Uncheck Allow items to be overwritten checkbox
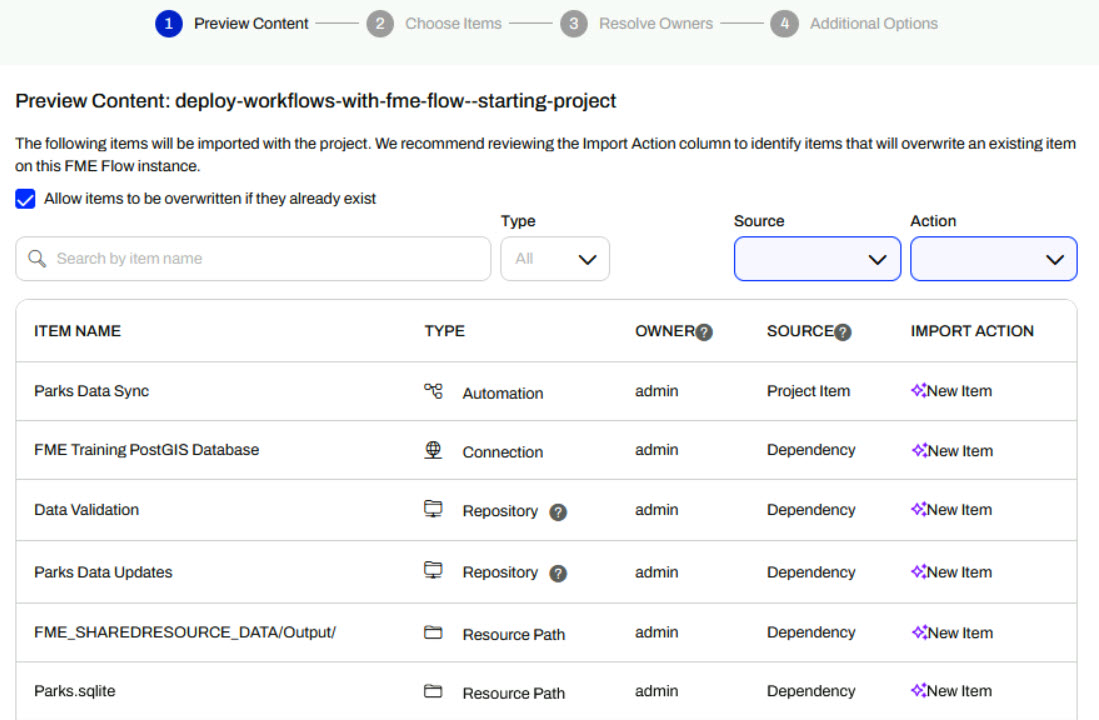The width and height of the screenshot is (1099, 720). pyautogui.click(x=26, y=199)
